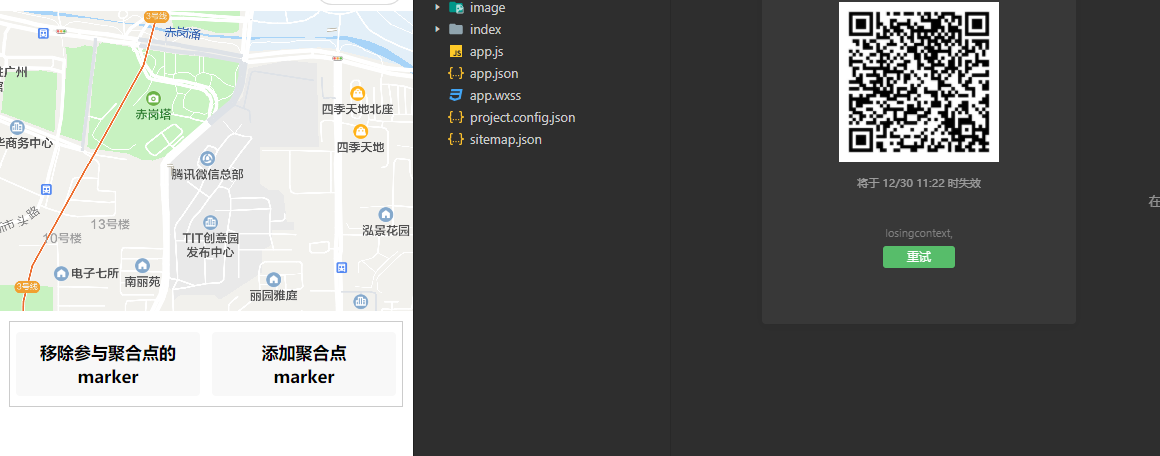The height and width of the screenshot is (456, 1160).
Task: Click the app.json braces icon
Action: point(456,73)
